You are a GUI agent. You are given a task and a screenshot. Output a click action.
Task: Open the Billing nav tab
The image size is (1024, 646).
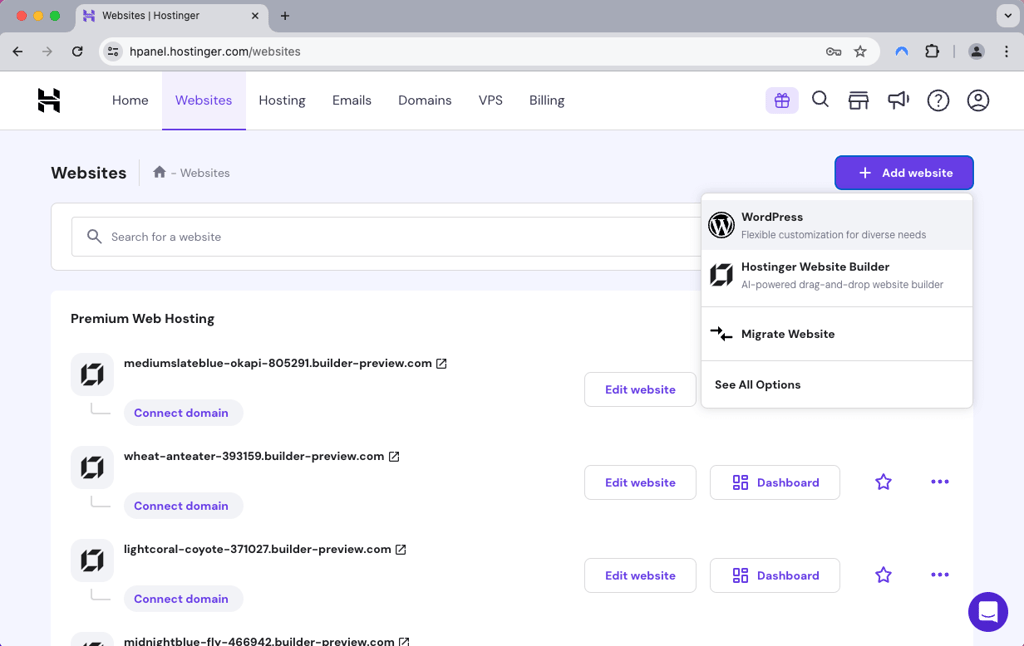click(x=547, y=100)
